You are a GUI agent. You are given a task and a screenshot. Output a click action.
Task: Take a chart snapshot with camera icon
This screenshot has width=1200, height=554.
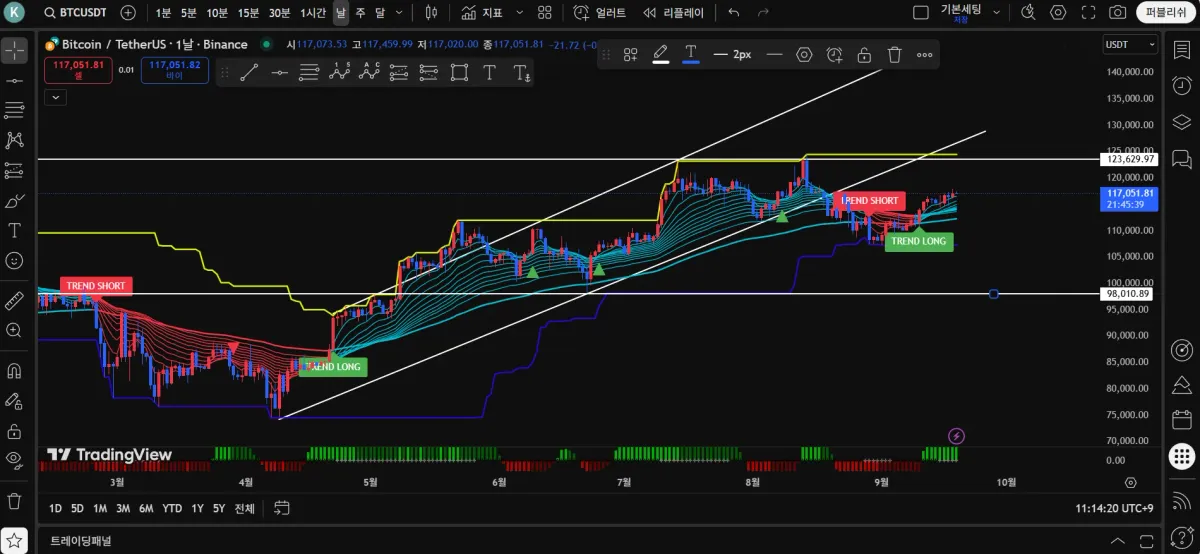[x=1118, y=13]
